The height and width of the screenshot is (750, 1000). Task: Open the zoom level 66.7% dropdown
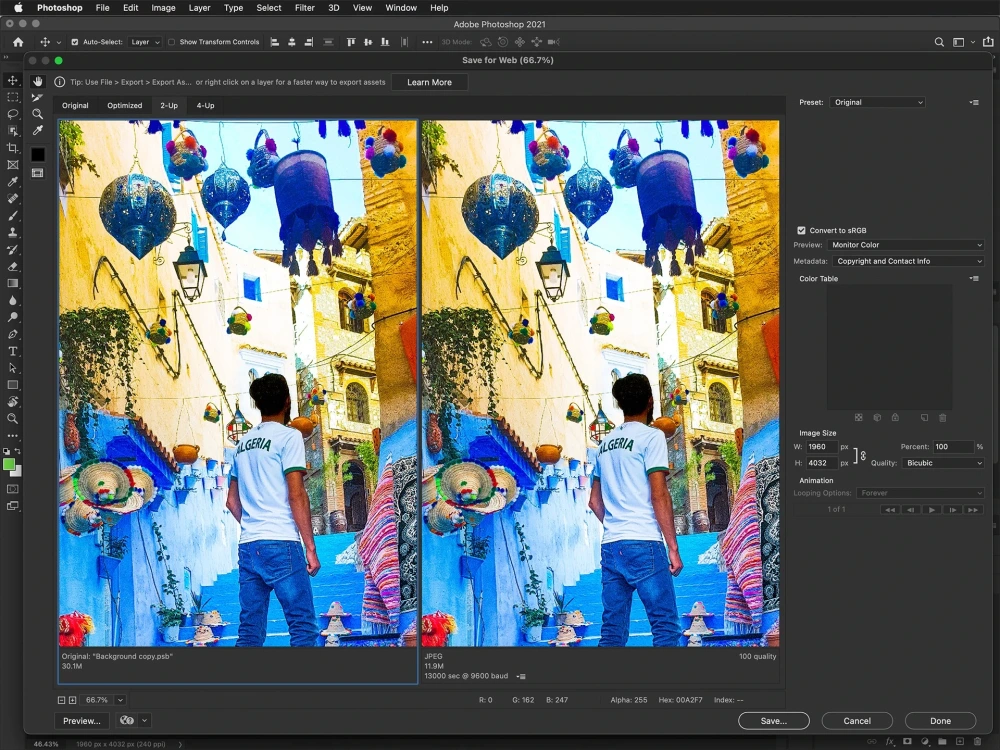[120, 700]
